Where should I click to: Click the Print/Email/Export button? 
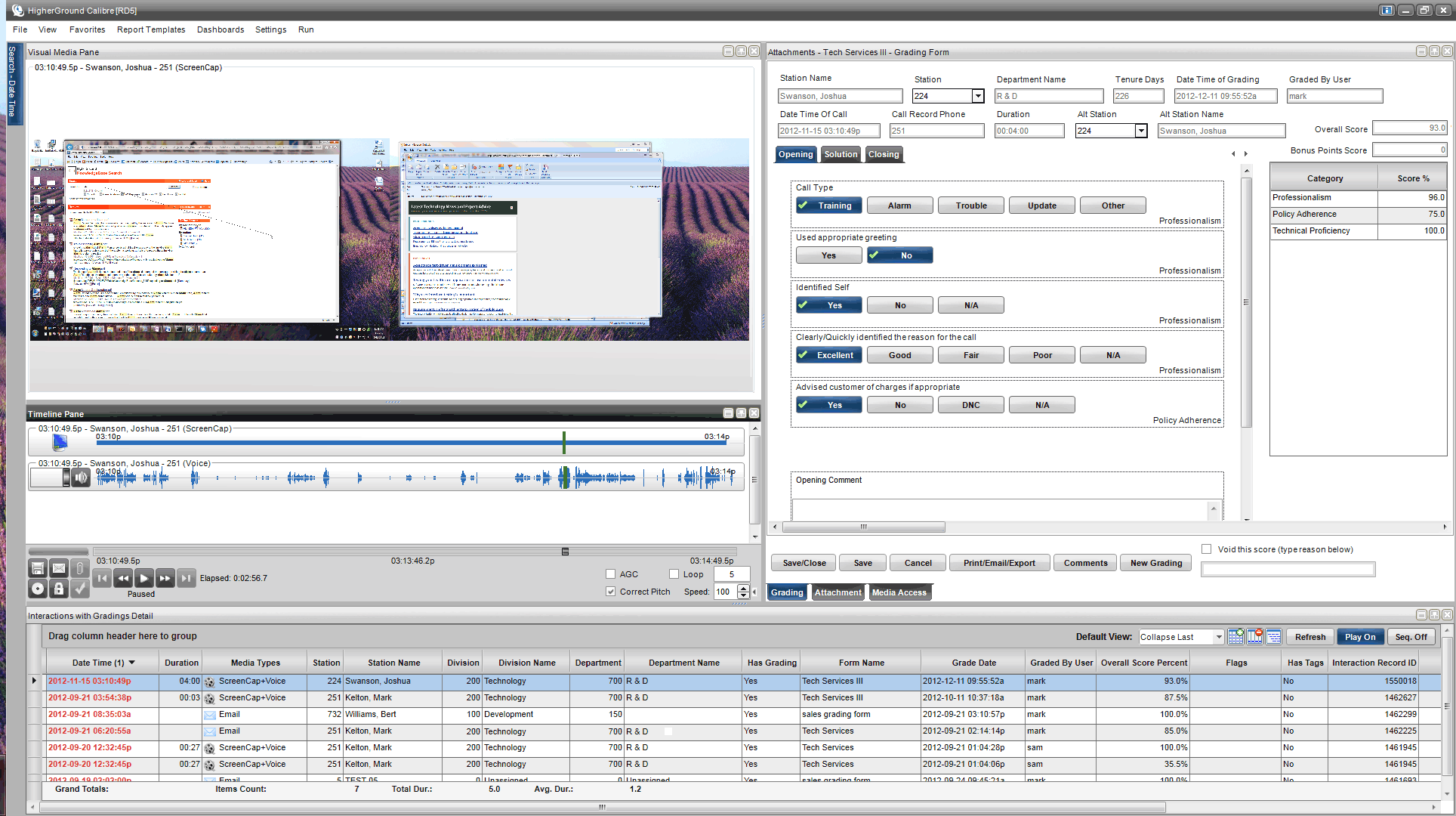click(x=998, y=563)
